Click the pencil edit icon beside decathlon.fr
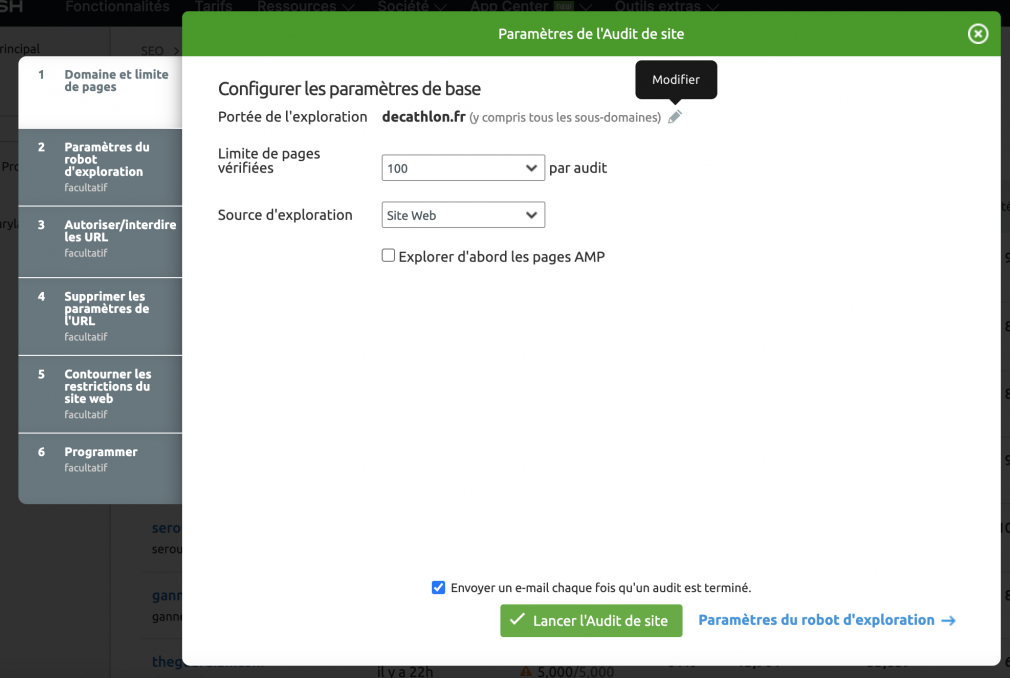Screen dimensions: 1010x678 coord(674,117)
